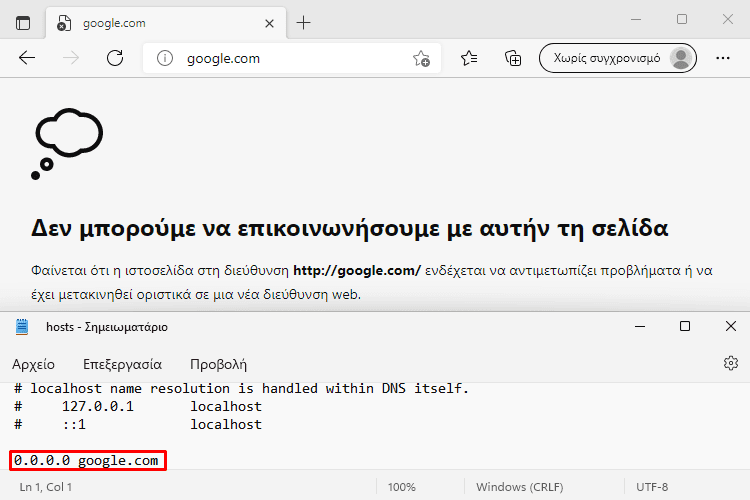Open the Collections icon
The image size is (750, 500).
tap(513, 58)
